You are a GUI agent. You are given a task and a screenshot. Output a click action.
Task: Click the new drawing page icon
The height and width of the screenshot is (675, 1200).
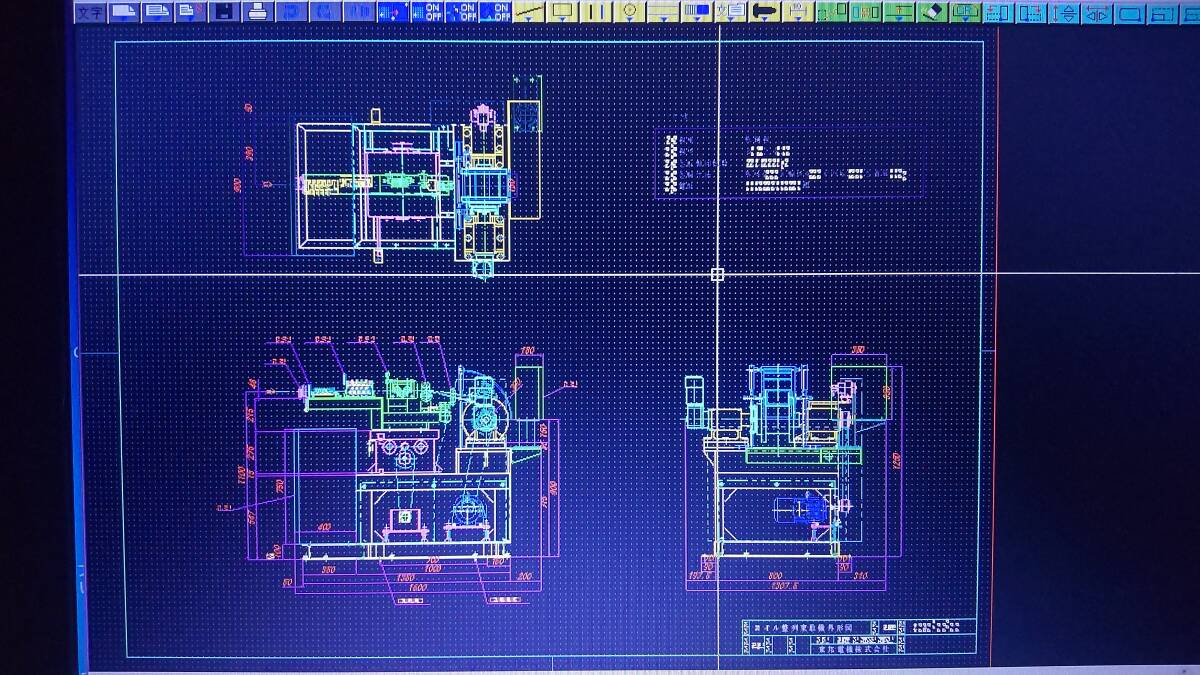(124, 12)
